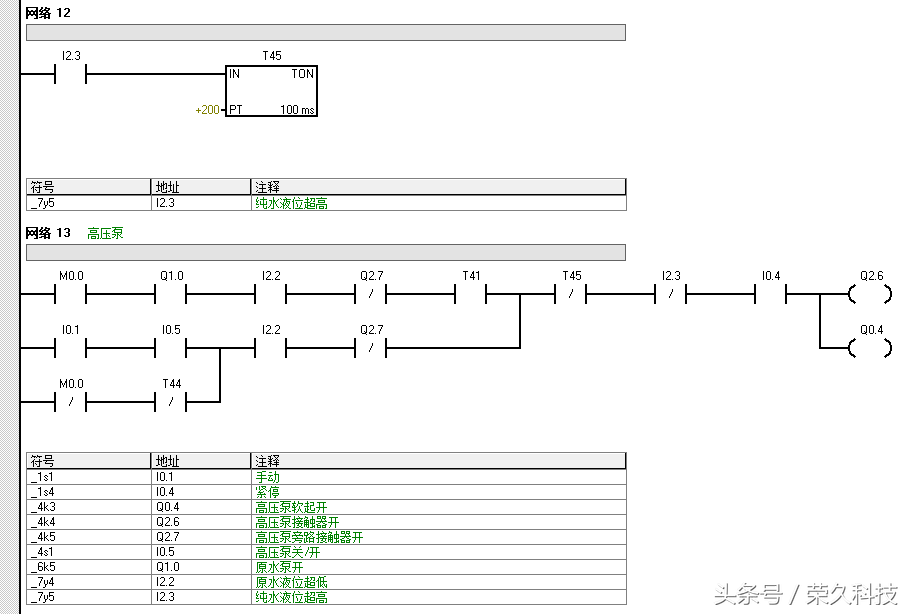This screenshot has height=614, width=912.
Task: Select the I0.1 contact in the ladder
Action: coord(70,348)
